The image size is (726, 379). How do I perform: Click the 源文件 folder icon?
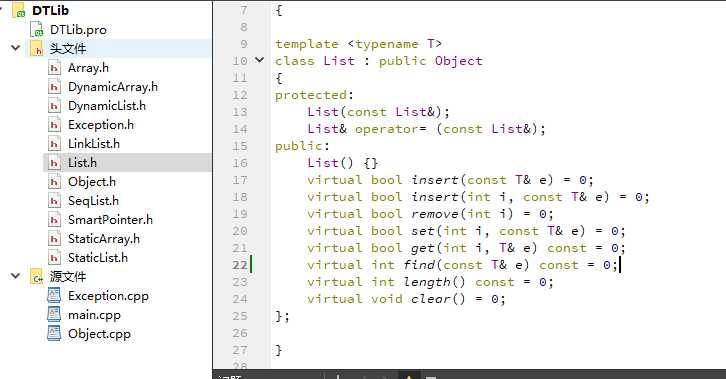37,277
